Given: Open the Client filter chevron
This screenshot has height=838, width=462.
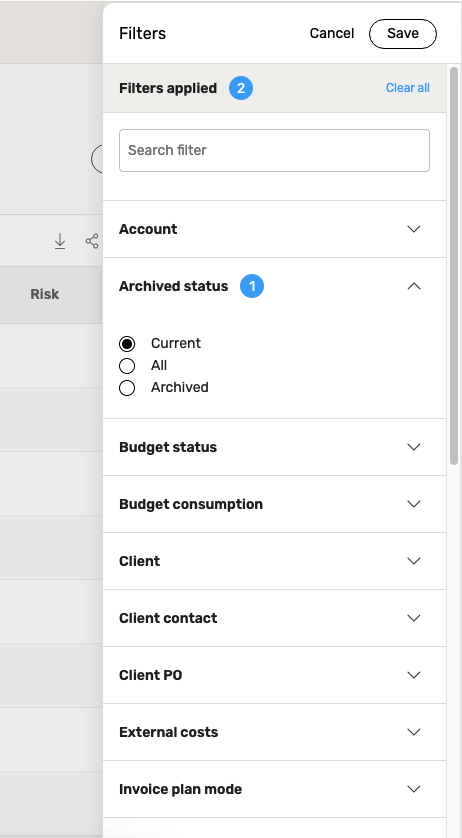Looking at the screenshot, I should (x=414, y=561).
